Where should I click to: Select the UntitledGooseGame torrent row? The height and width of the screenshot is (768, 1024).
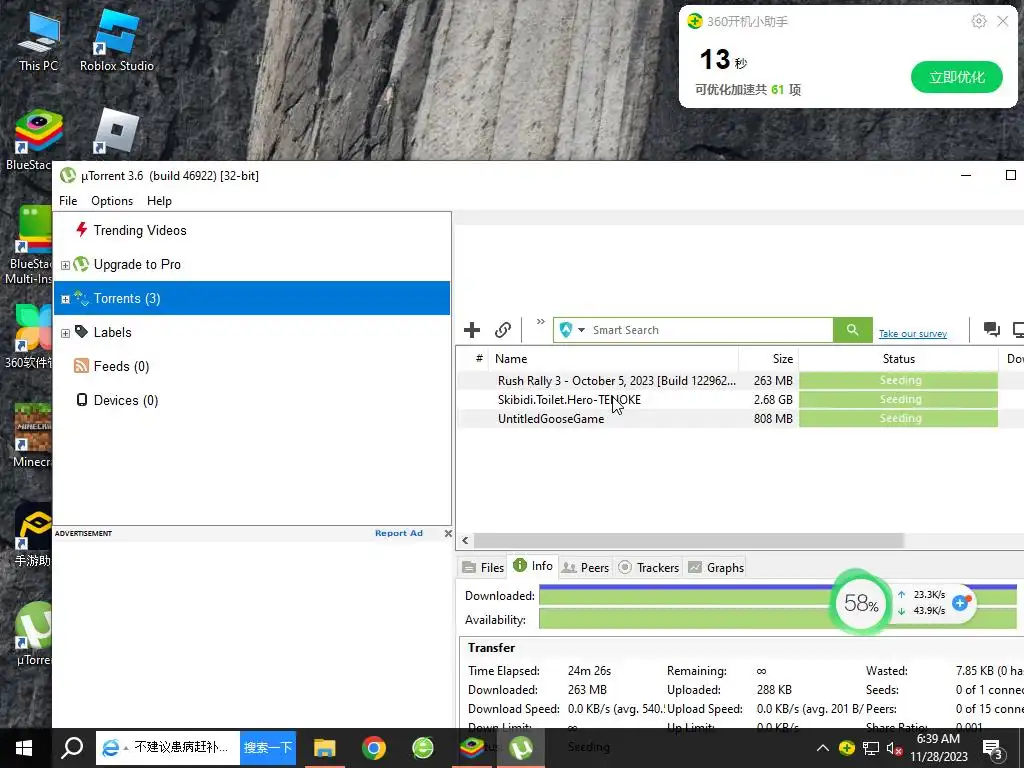click(x=551, y=419)
